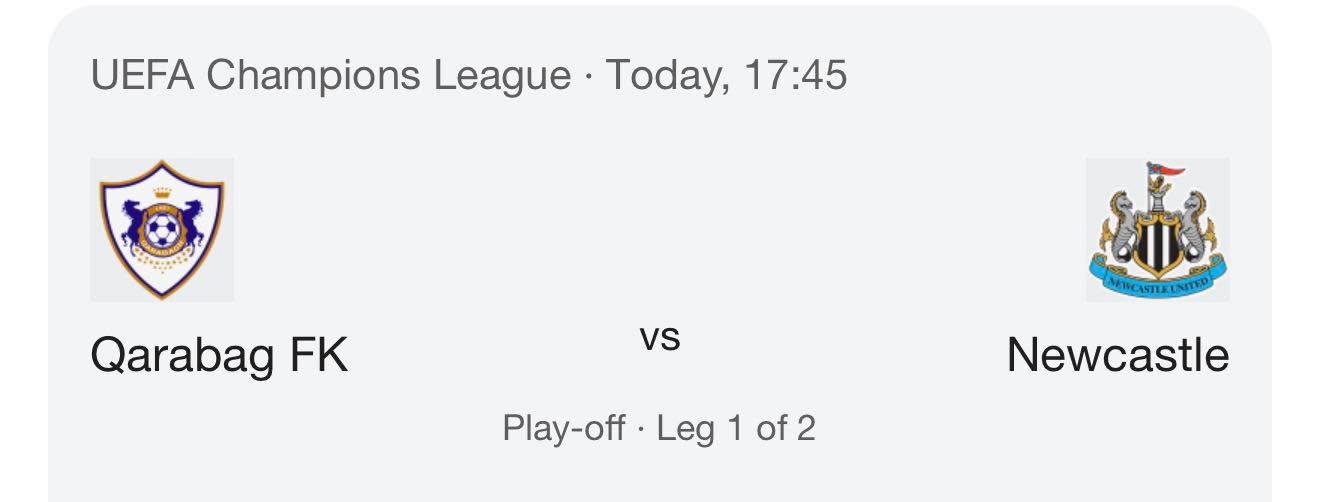
Task: Click the "Leg 1 of 2" text
Action: [x=736, y=429]
